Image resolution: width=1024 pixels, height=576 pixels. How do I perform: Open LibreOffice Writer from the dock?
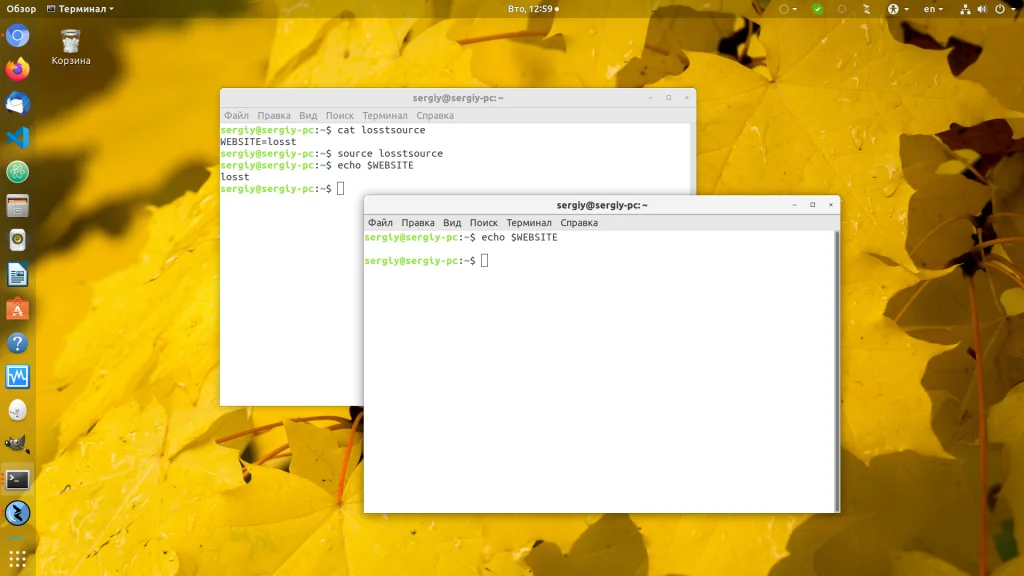18,274
